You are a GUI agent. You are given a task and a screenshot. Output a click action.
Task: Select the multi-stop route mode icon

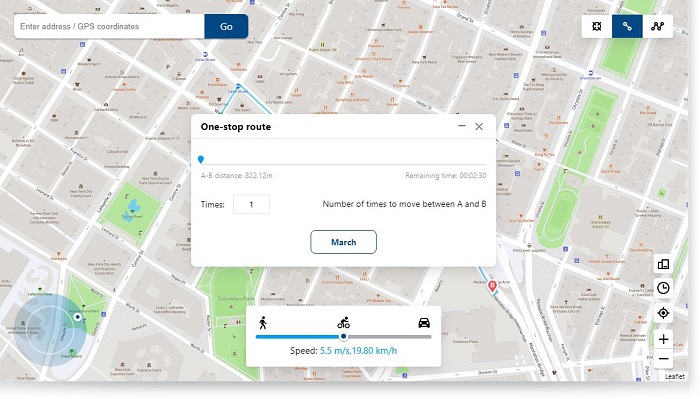658,26
